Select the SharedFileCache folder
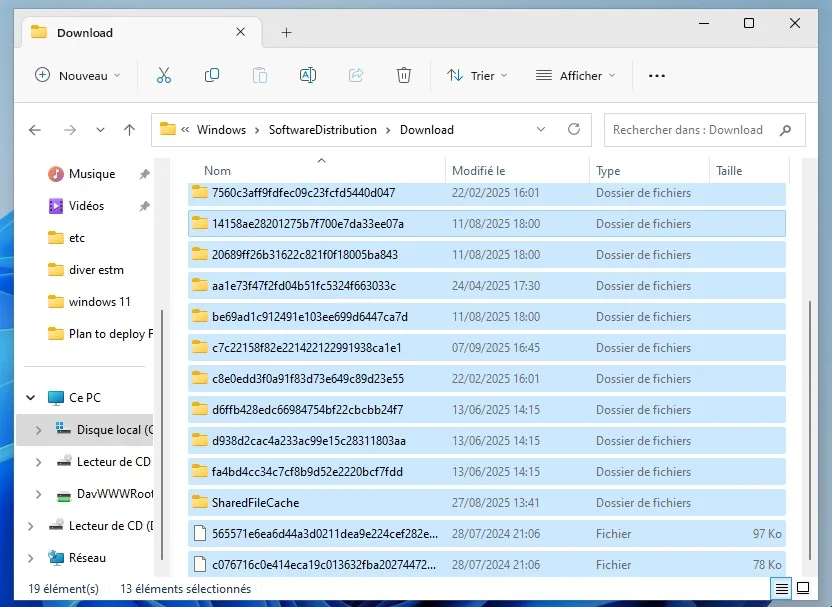The image size is (832, 607). point(255,503)
